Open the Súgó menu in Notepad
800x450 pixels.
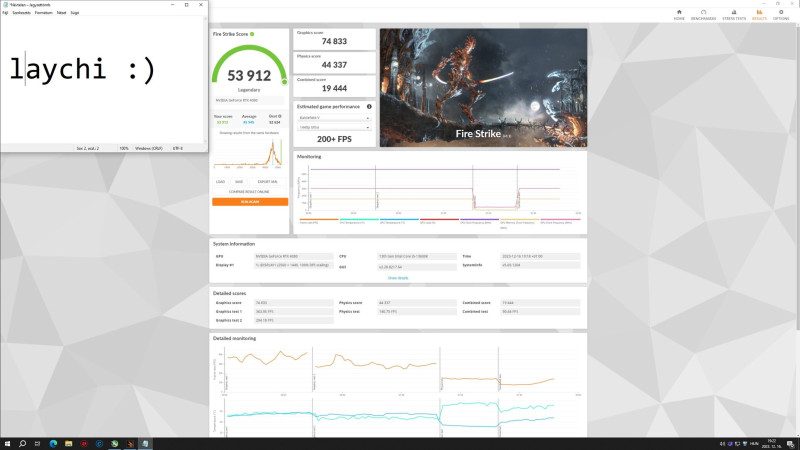pos(74,13)
